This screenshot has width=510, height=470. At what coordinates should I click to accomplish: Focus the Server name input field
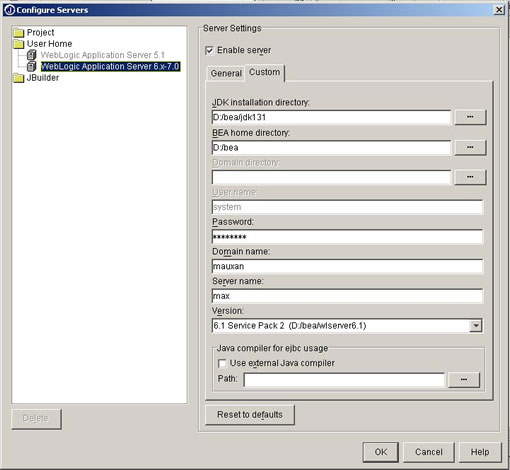point(347,296)
